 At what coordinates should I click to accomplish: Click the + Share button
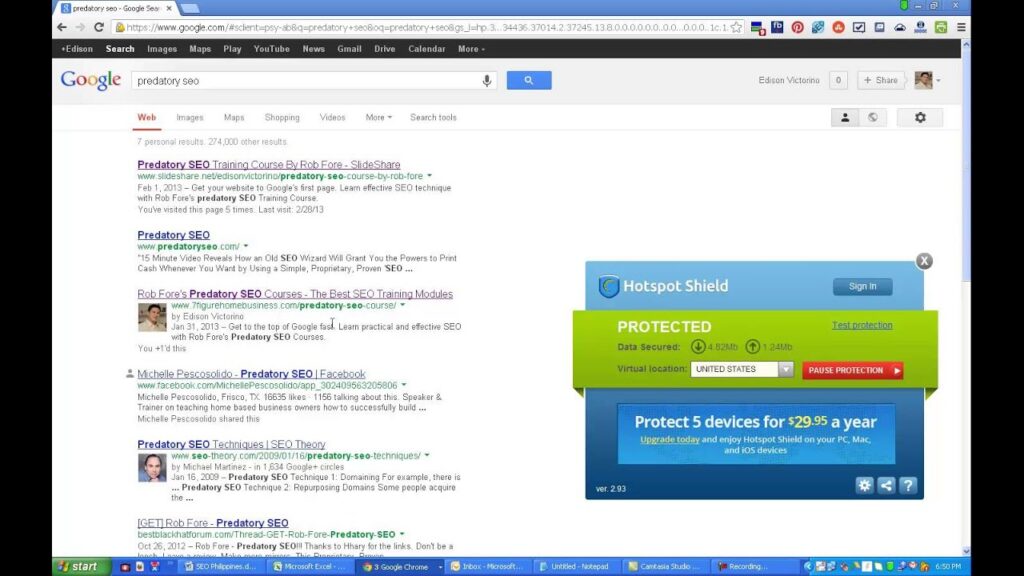[880, 80]
